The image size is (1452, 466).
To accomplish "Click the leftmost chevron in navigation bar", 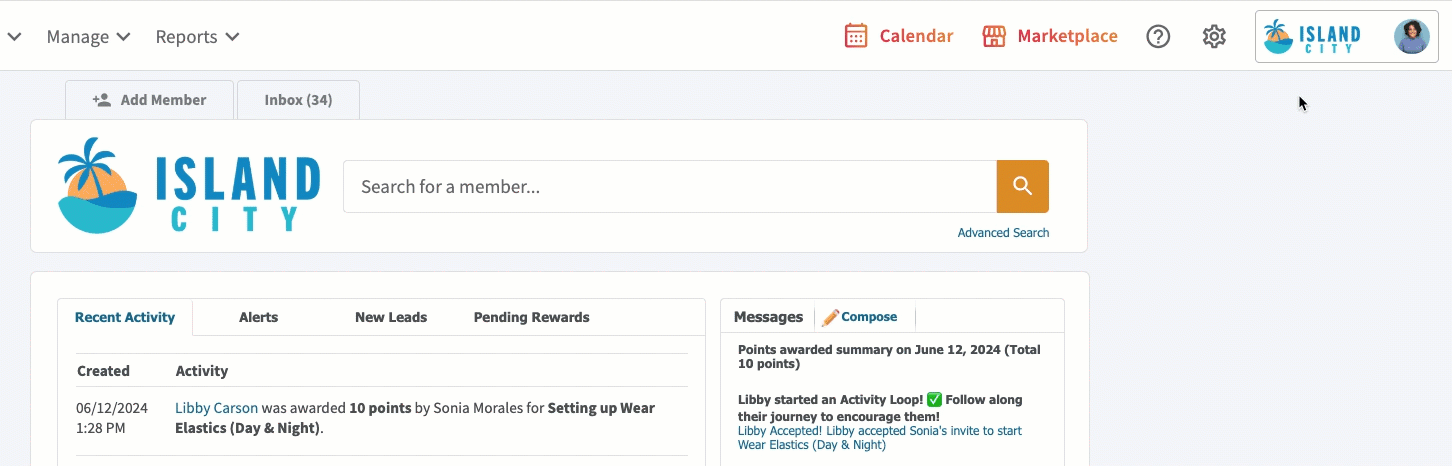I will coord(14,37).
